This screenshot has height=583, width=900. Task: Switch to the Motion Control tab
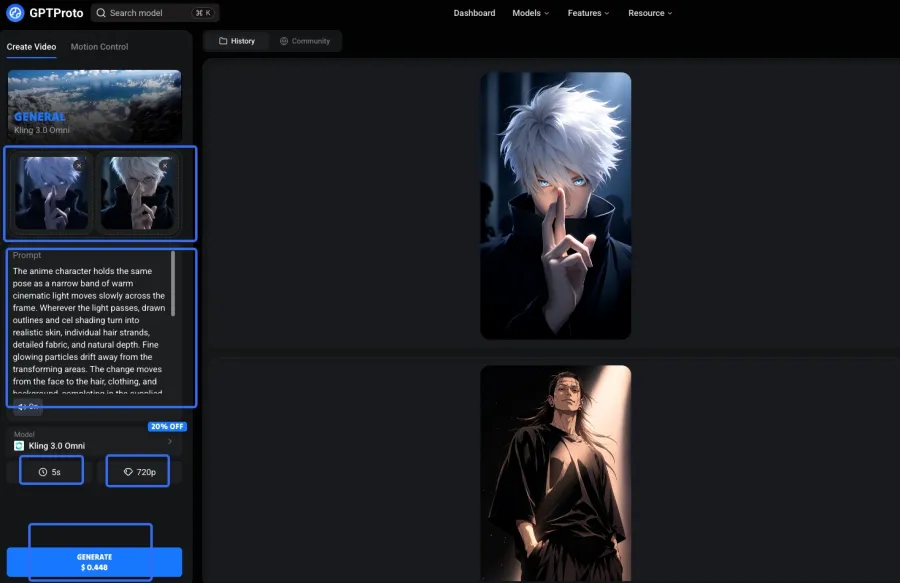coord(99,46)
